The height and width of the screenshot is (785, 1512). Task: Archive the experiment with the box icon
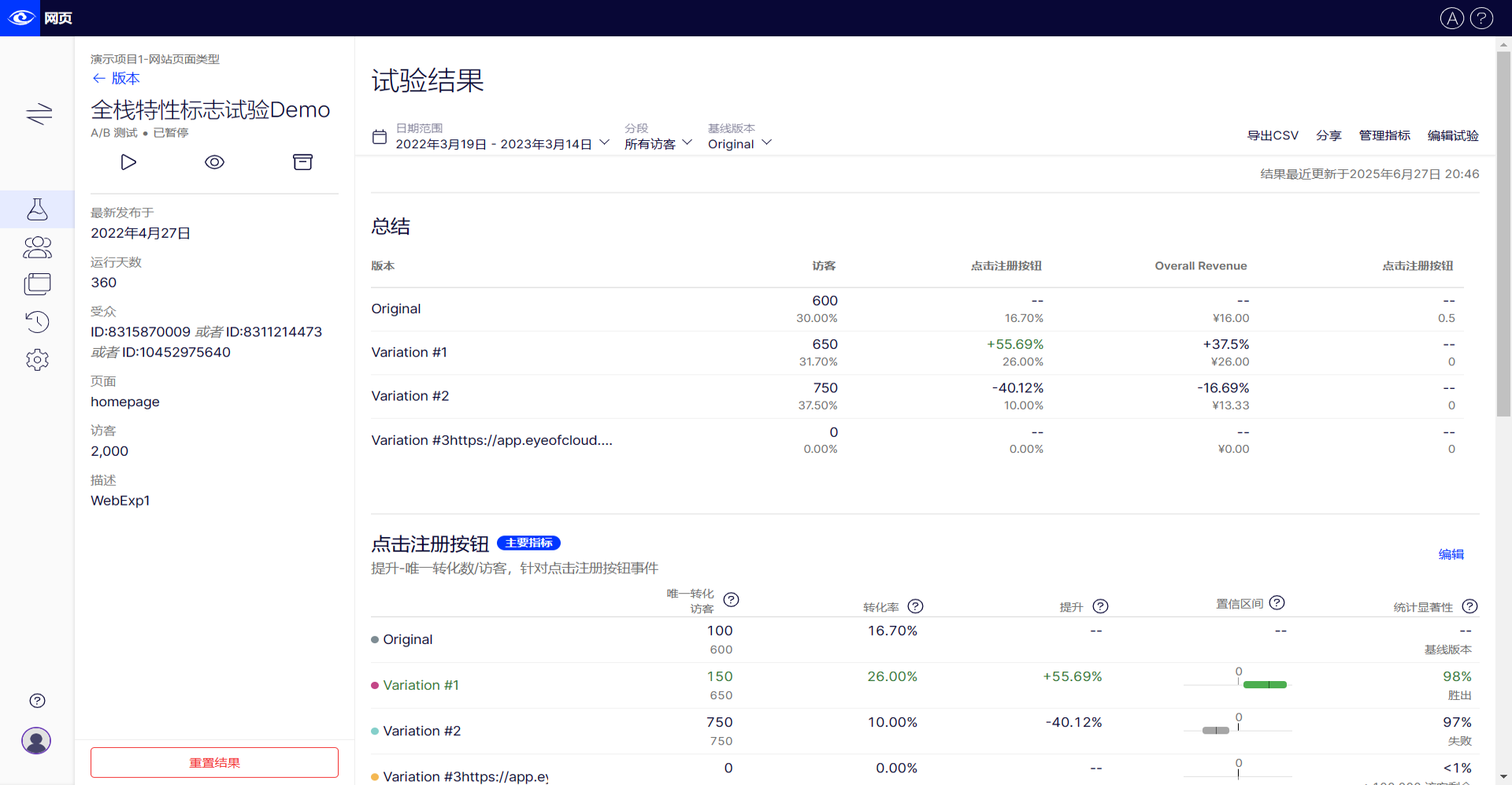coord(302,162)
